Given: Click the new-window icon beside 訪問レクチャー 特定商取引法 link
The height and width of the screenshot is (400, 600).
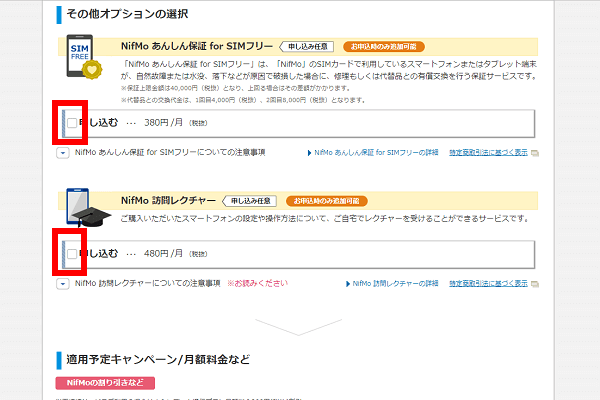Looking at the screenshot, I should click(535, 284).
